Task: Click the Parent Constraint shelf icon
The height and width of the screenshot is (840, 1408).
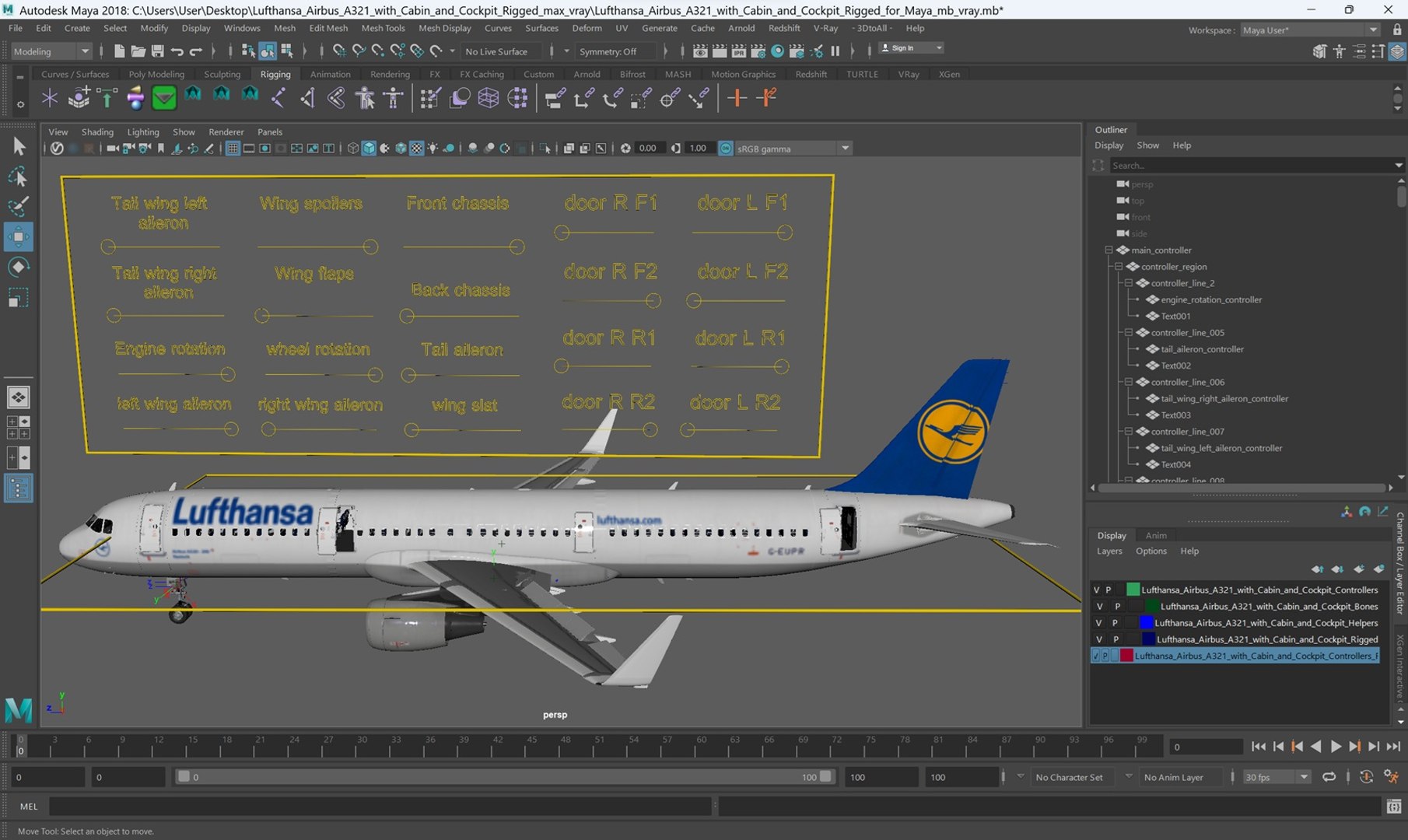Action: pos(555,98)
